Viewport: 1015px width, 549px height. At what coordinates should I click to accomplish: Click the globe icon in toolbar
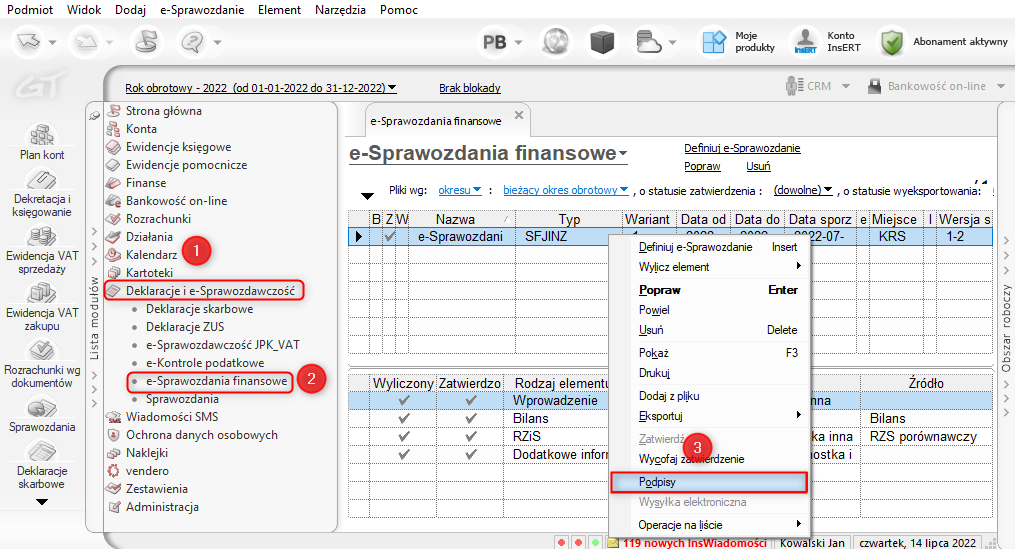pyautogui.click(x=555, y=42)
